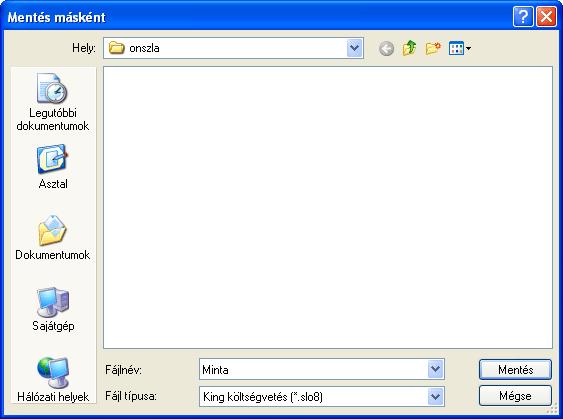Open the Fájlnév dropdown arrow
This screenshot has height=419, width=563.
435,369
